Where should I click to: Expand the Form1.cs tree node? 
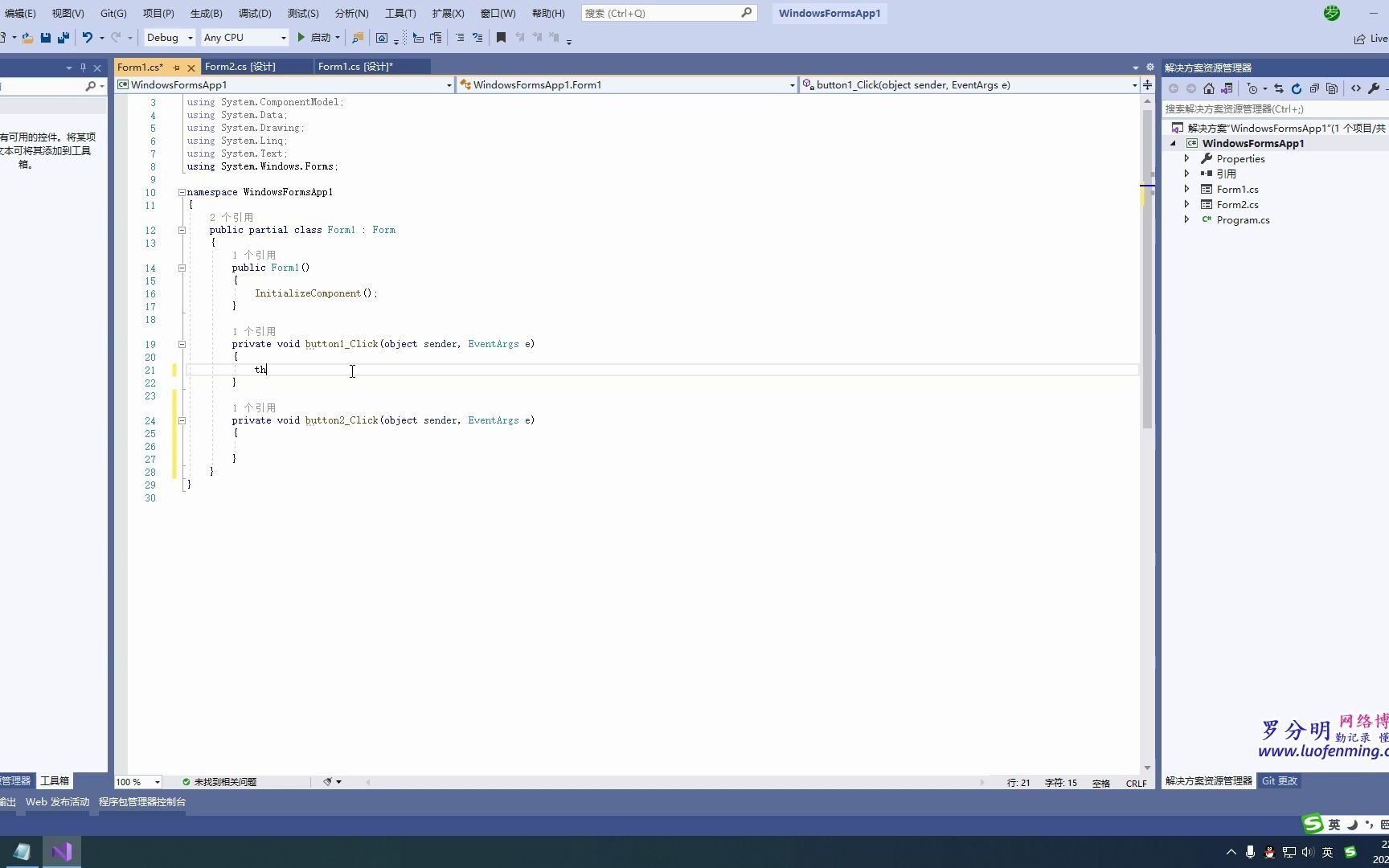[x=1187, y=189]
